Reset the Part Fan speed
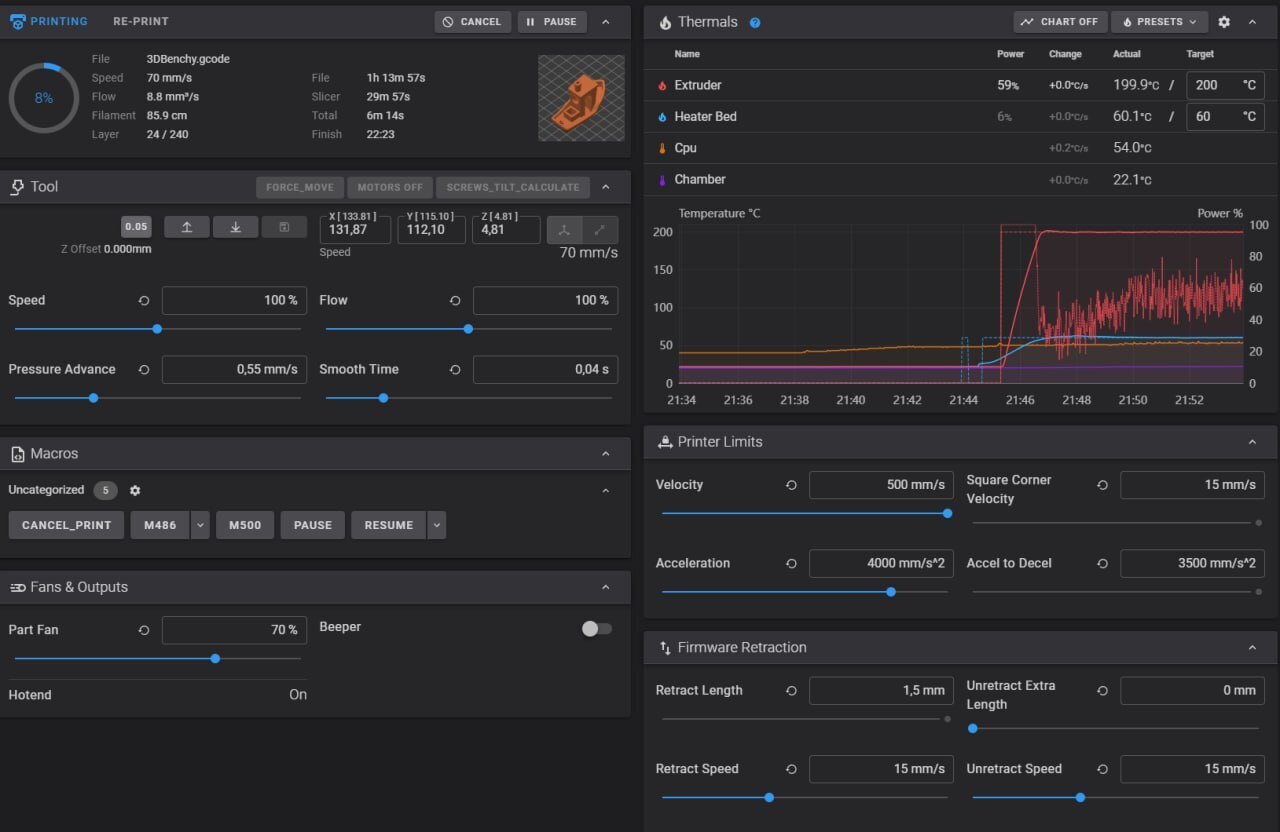The image size is (1280, 832). (144, 630)
